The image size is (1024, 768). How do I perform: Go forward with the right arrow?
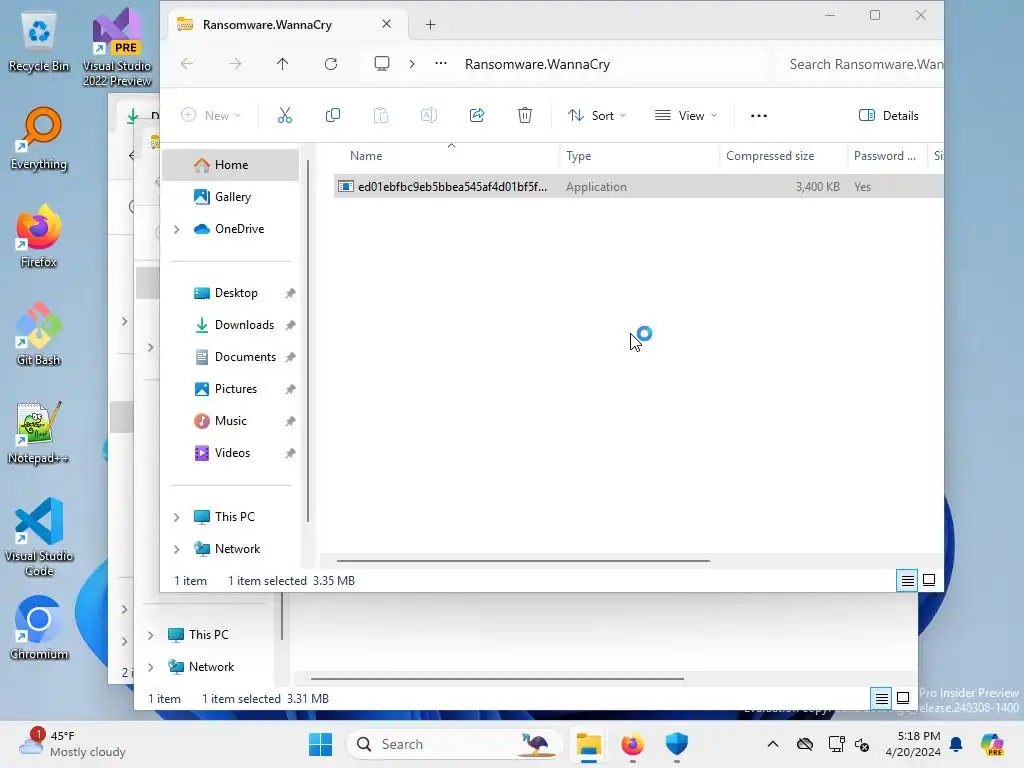tap(235, 64)
